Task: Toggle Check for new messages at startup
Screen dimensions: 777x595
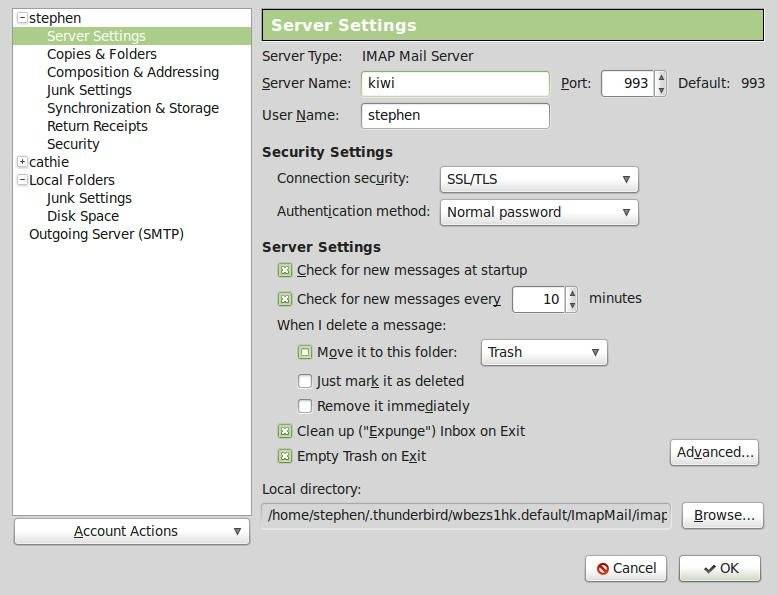Action: click(x=284, y=270)
